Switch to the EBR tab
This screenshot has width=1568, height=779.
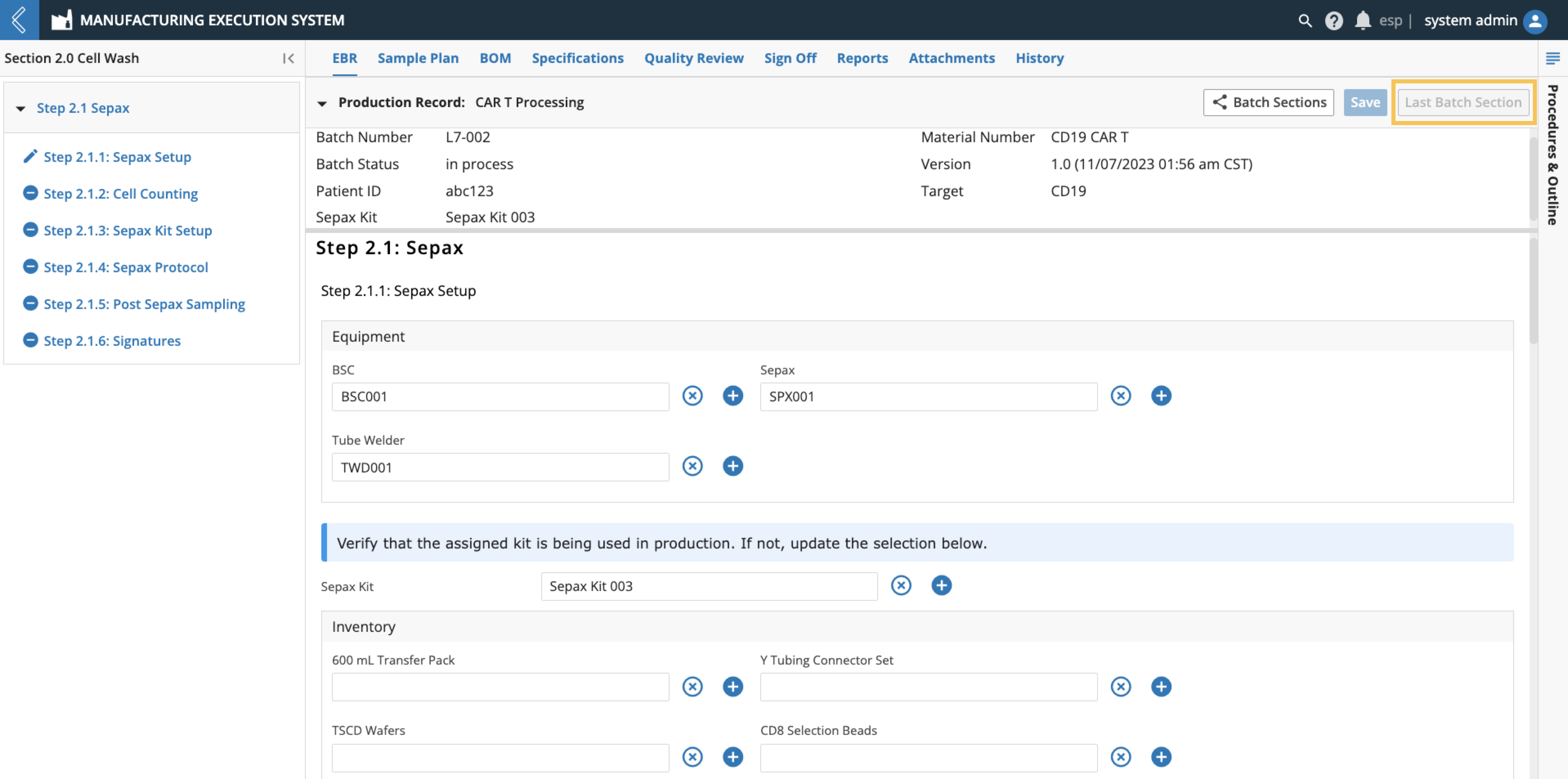(x=345, y=58)
